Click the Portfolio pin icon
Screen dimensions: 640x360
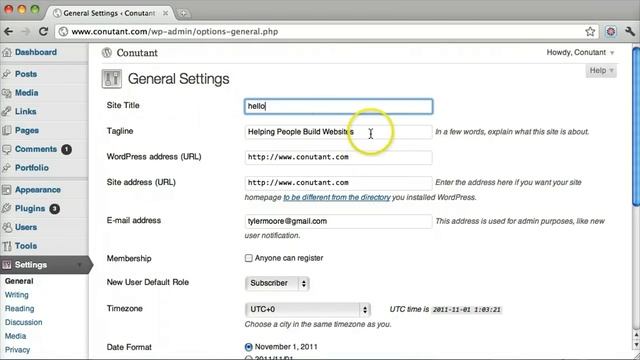point(7,168)
